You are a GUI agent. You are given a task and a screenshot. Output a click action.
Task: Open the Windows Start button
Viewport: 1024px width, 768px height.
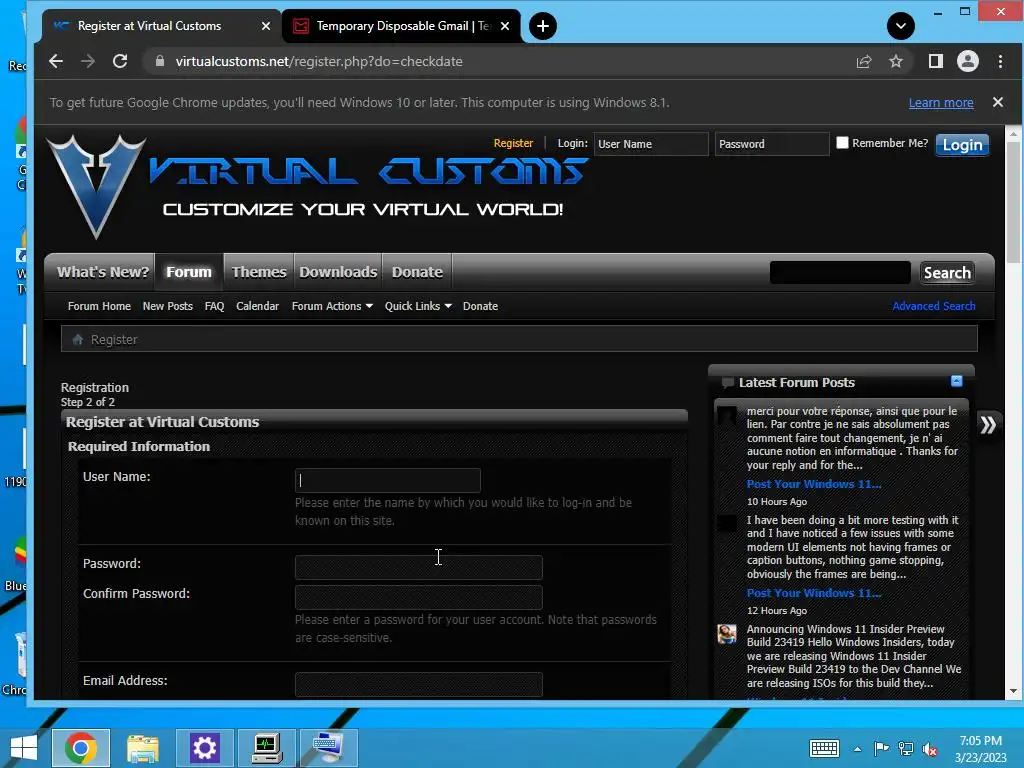(x=24, y=748)
